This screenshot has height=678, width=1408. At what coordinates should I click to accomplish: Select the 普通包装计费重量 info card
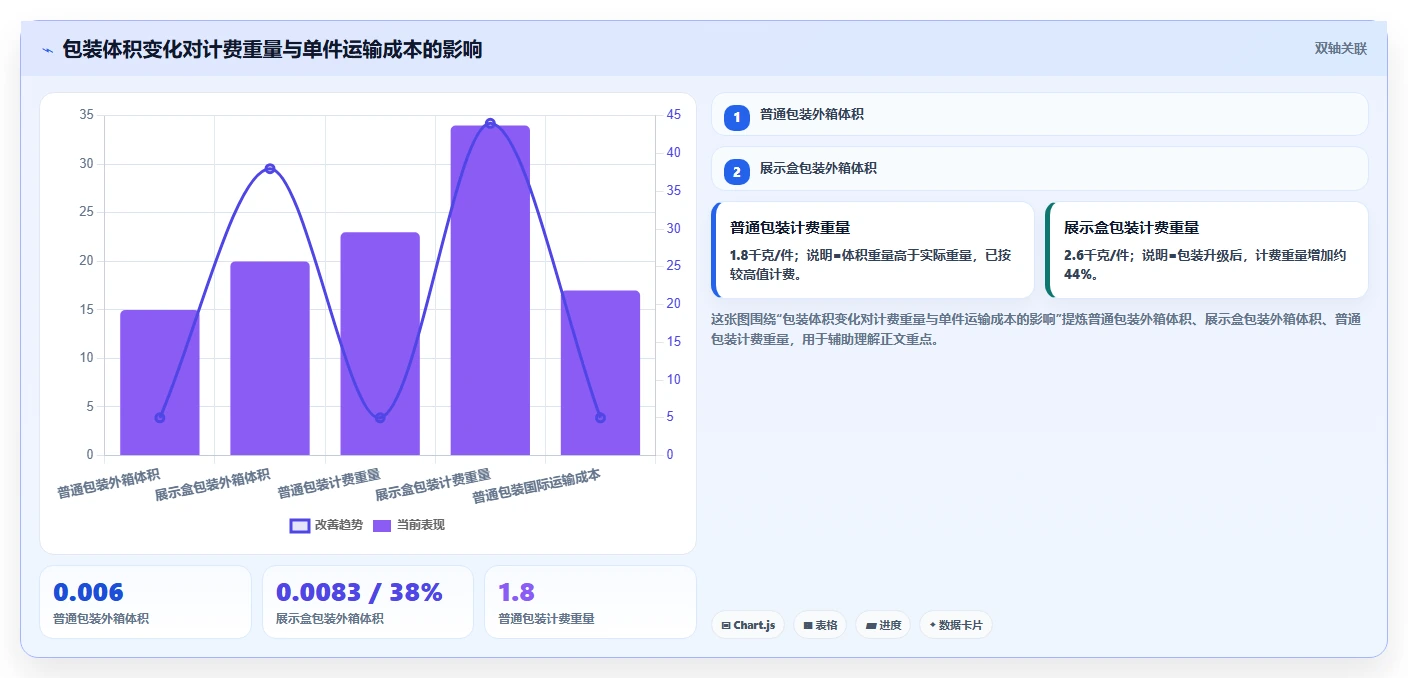(872, 250)
